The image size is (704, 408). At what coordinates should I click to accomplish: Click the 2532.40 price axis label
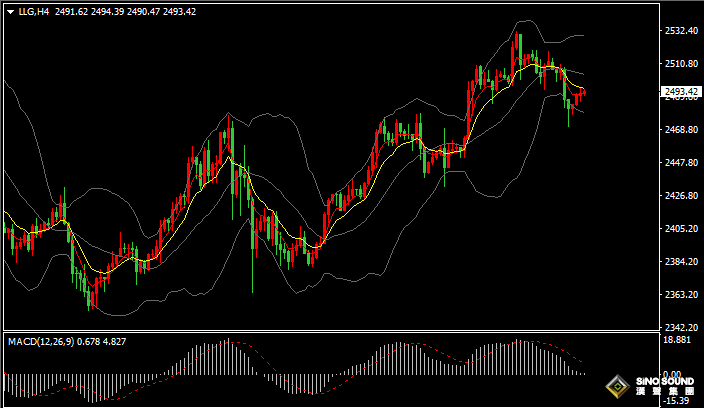click(x=680, y=31)
